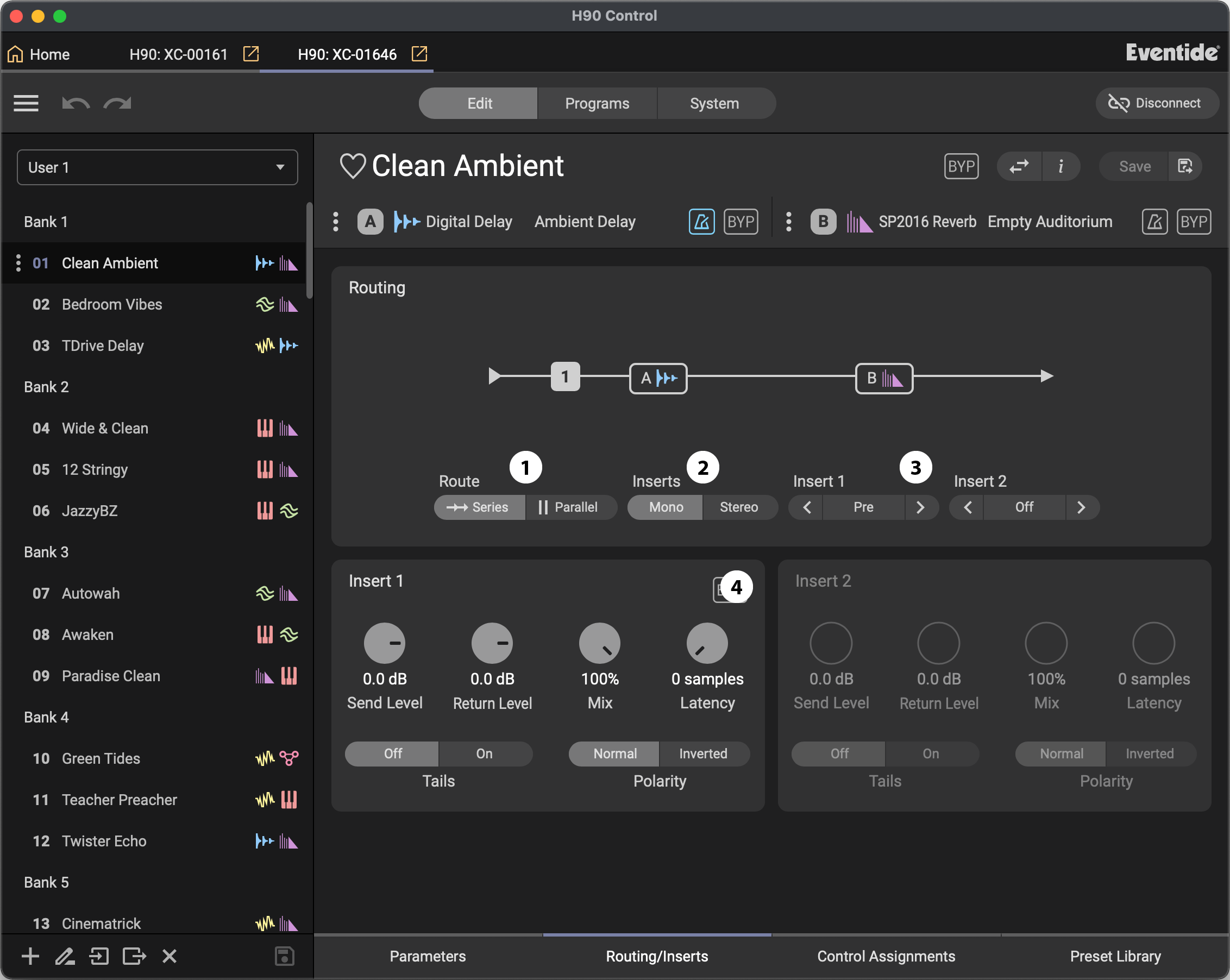Click Insert 1 position next arrow
Image resolution: width=1230 pixels, height=980 pixels.
tap(921, 507)
